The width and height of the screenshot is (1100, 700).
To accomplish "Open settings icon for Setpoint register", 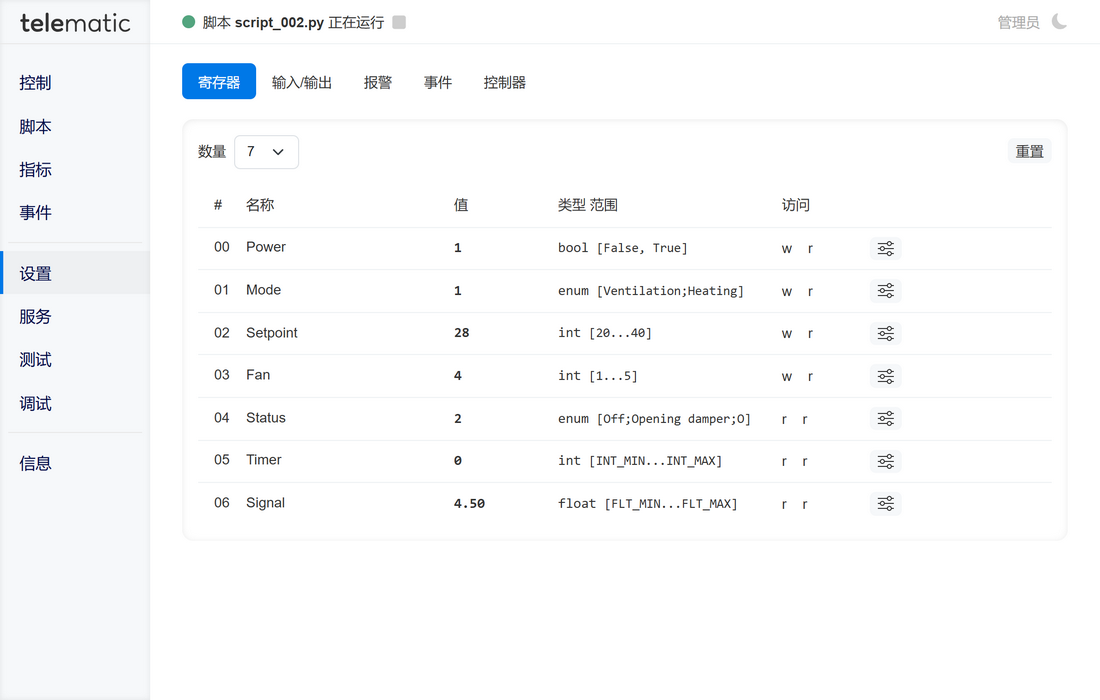I will coord(885,334).
